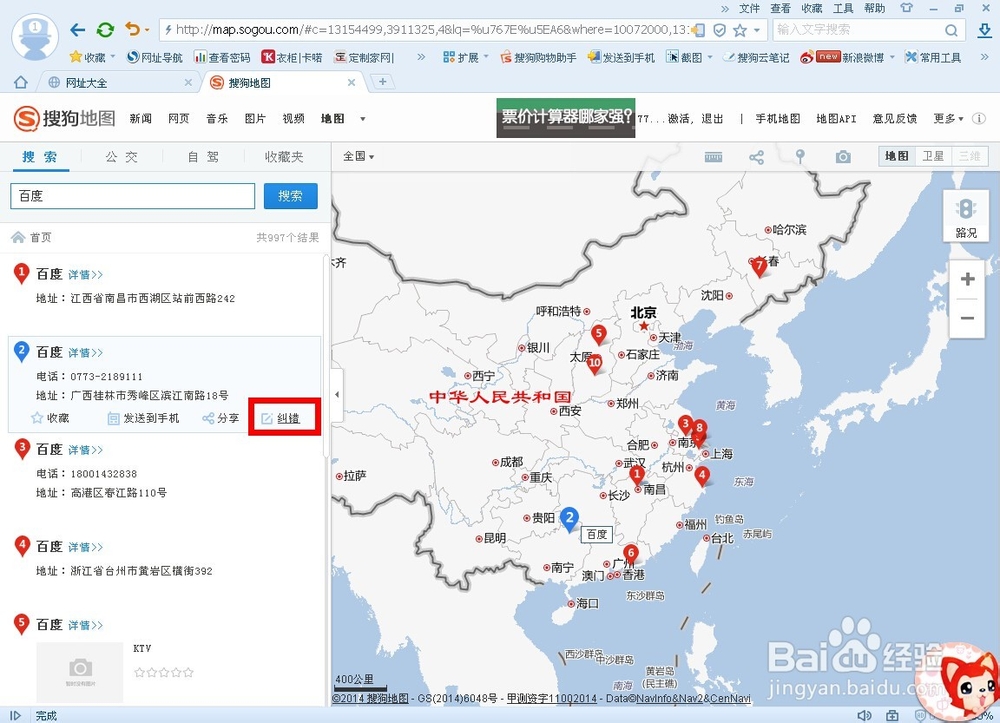Select the 收藏夹 tab
The height and width of the screenshot is (723, 1000).
[284, 157]
